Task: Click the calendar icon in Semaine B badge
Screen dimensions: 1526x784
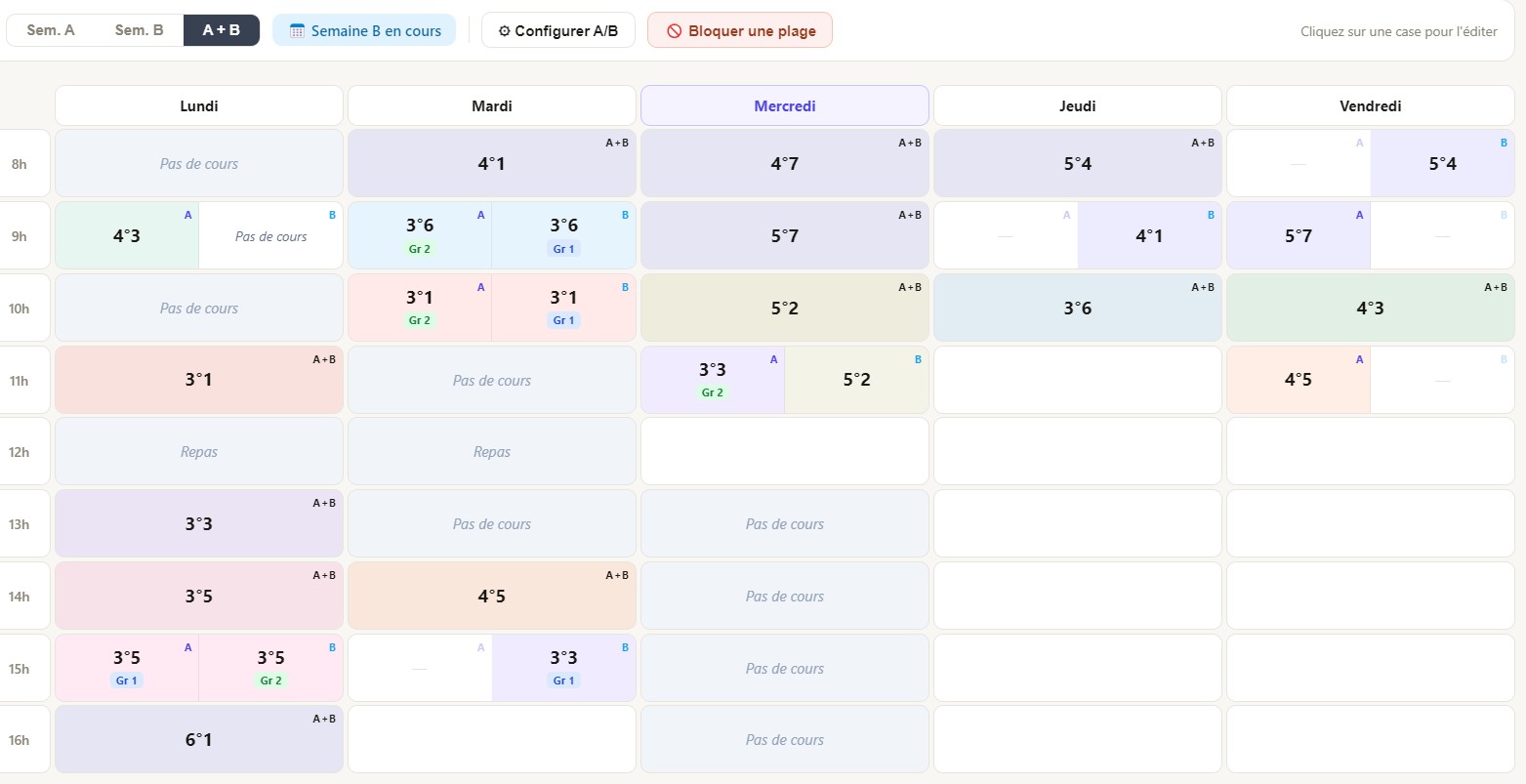Action: 297,30
